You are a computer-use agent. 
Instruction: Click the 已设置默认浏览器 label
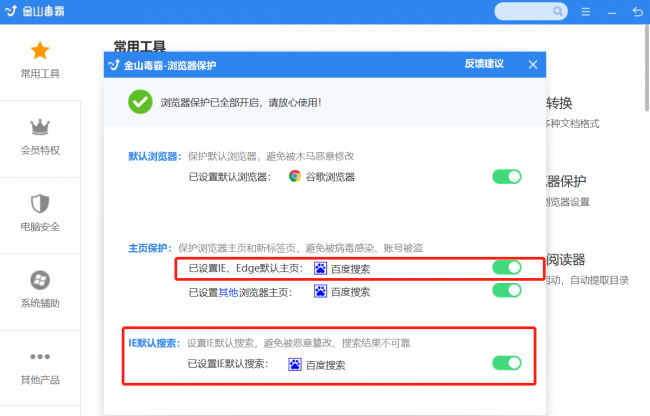(x=229, y=177)
